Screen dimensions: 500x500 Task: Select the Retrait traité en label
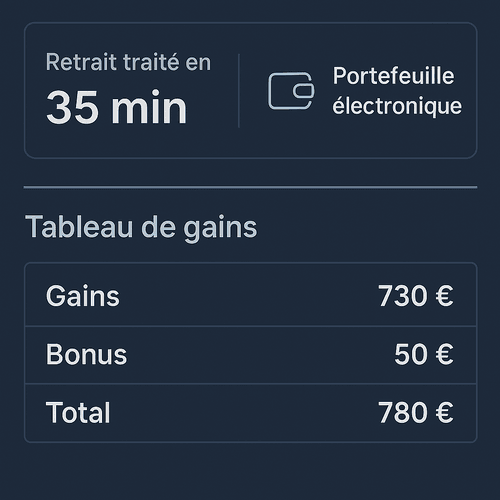pos(128,62)
